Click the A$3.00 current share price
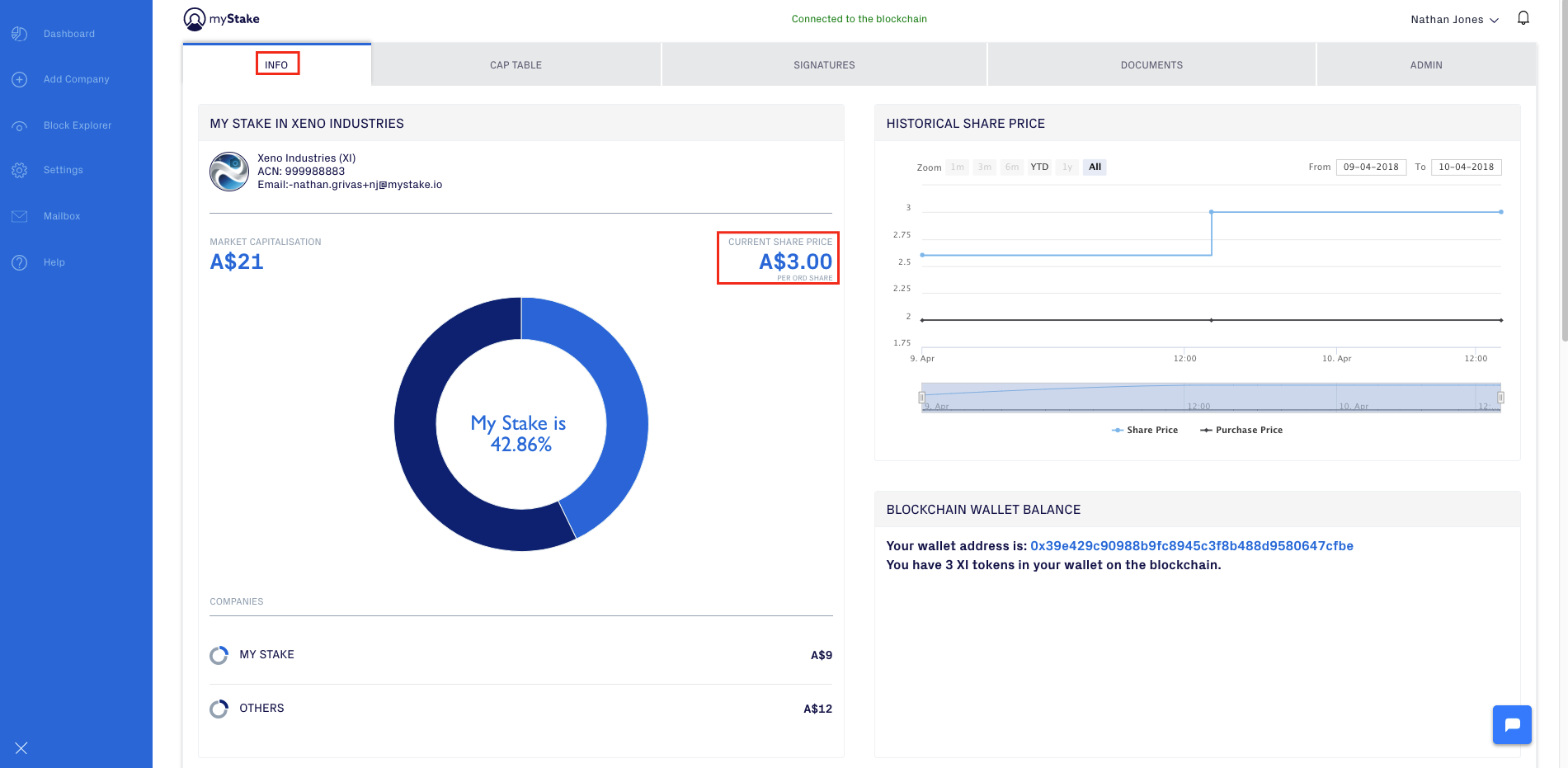The height and width of the screenshot is (768, 1568). 795,261
